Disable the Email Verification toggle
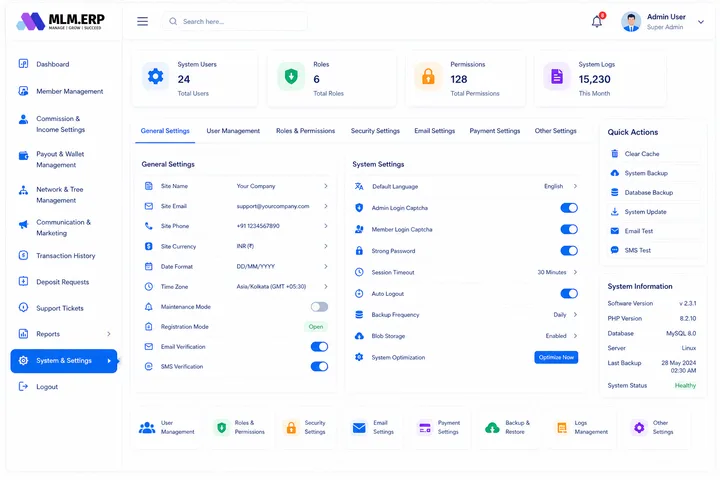 click(x=319, y=346)
